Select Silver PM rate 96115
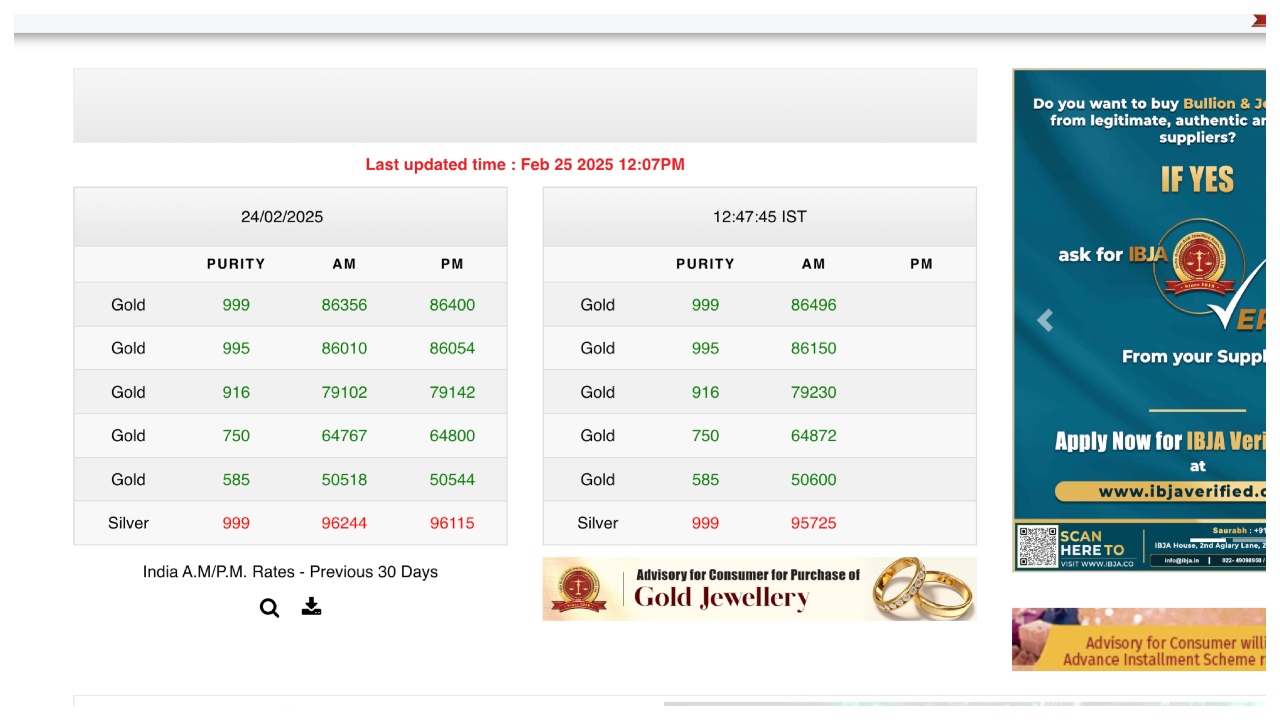The height and width of the screenshot is (720, 1280). tap(452, 523)
